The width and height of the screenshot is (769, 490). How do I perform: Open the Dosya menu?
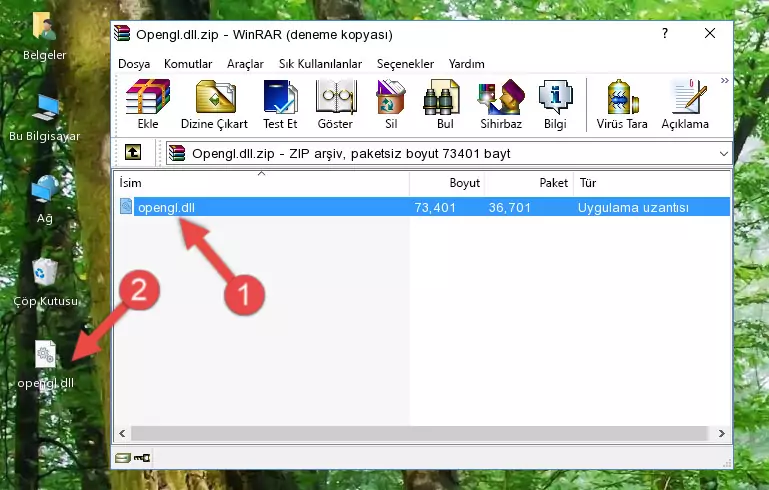(134, 64)
